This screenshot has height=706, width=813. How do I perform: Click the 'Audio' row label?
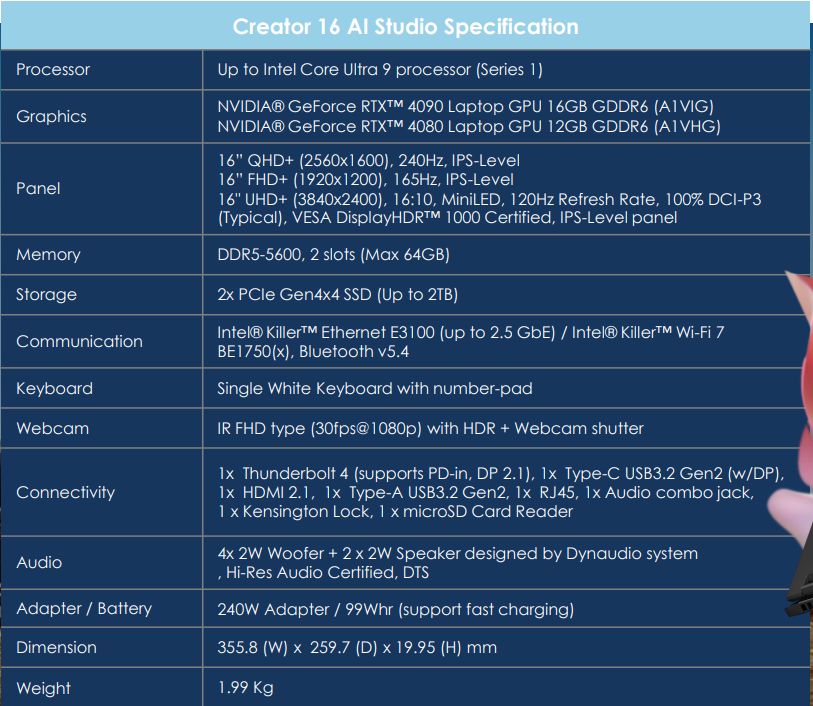click(x=39, y=562)
